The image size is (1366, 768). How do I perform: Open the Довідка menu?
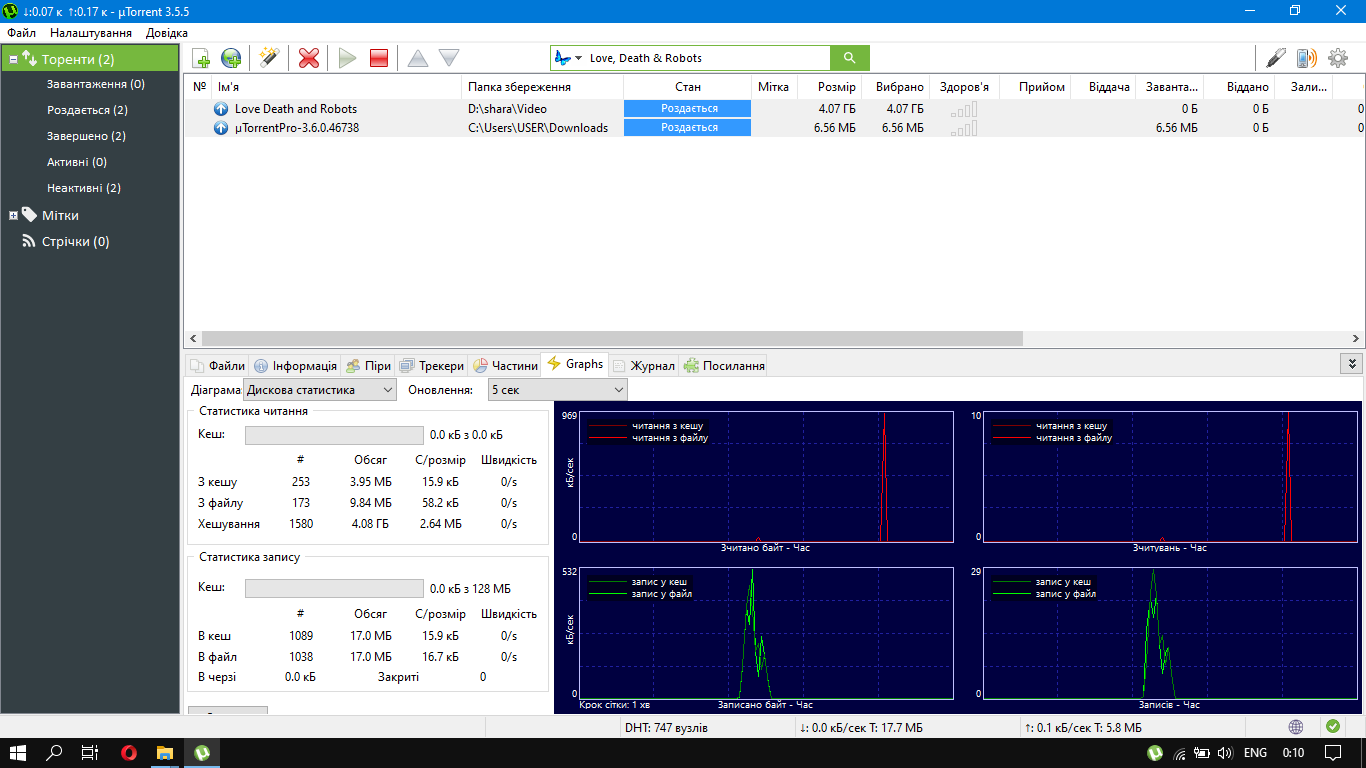166,33
